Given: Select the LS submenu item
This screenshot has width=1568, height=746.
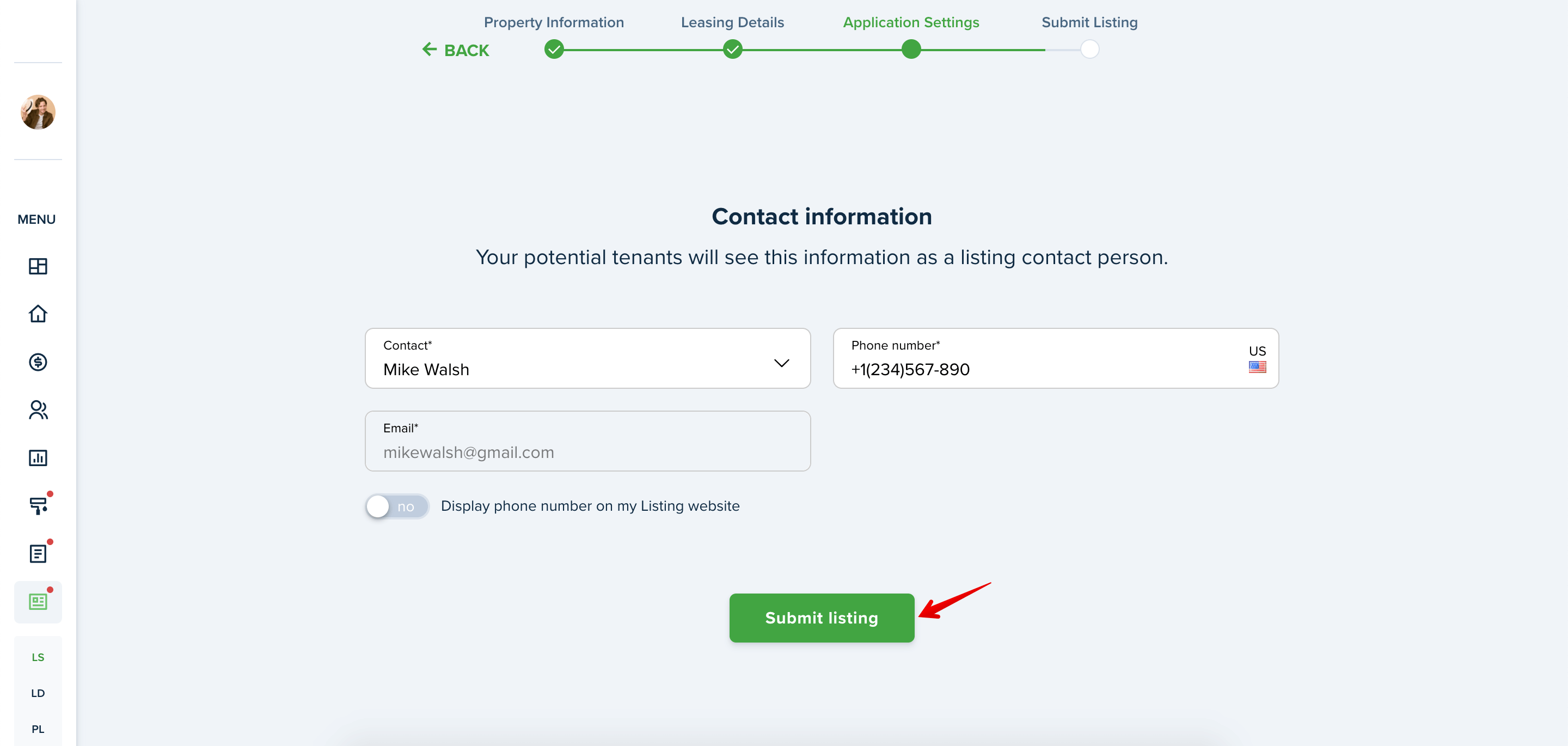Looking at the screenshot, I should 38,658.
